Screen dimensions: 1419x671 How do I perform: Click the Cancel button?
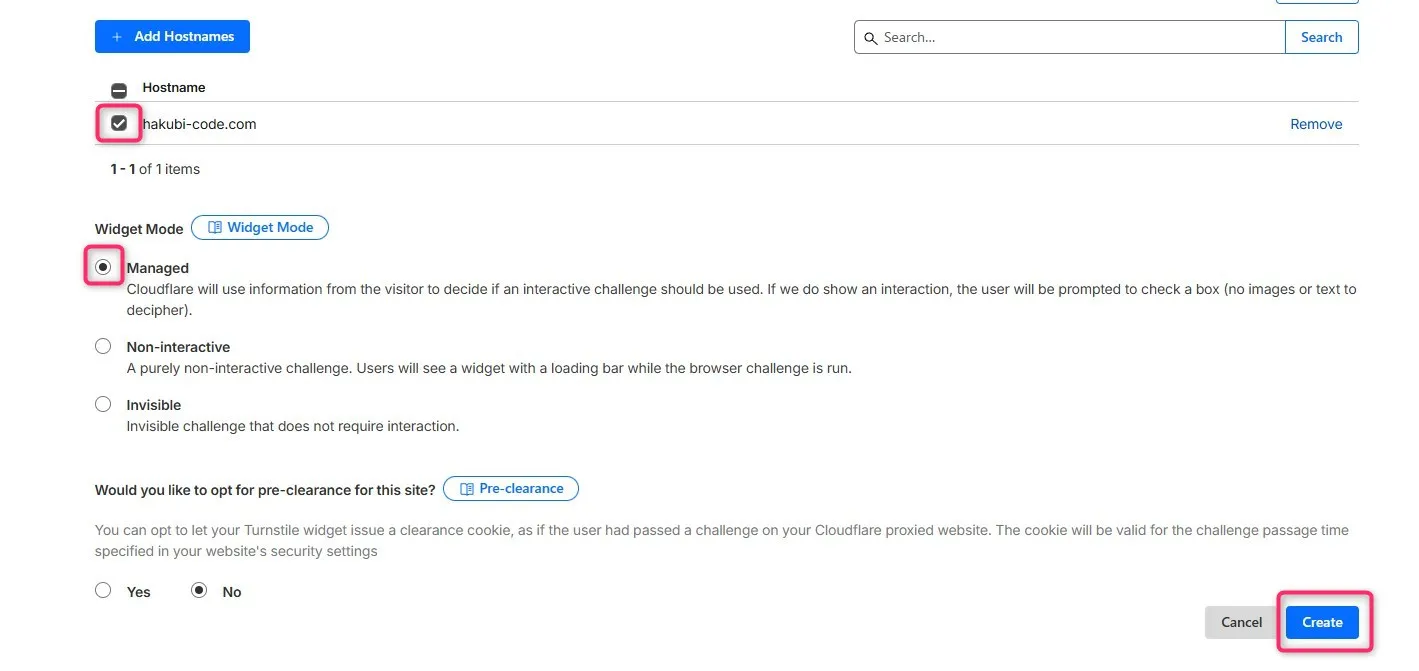tap(1240, 621)
